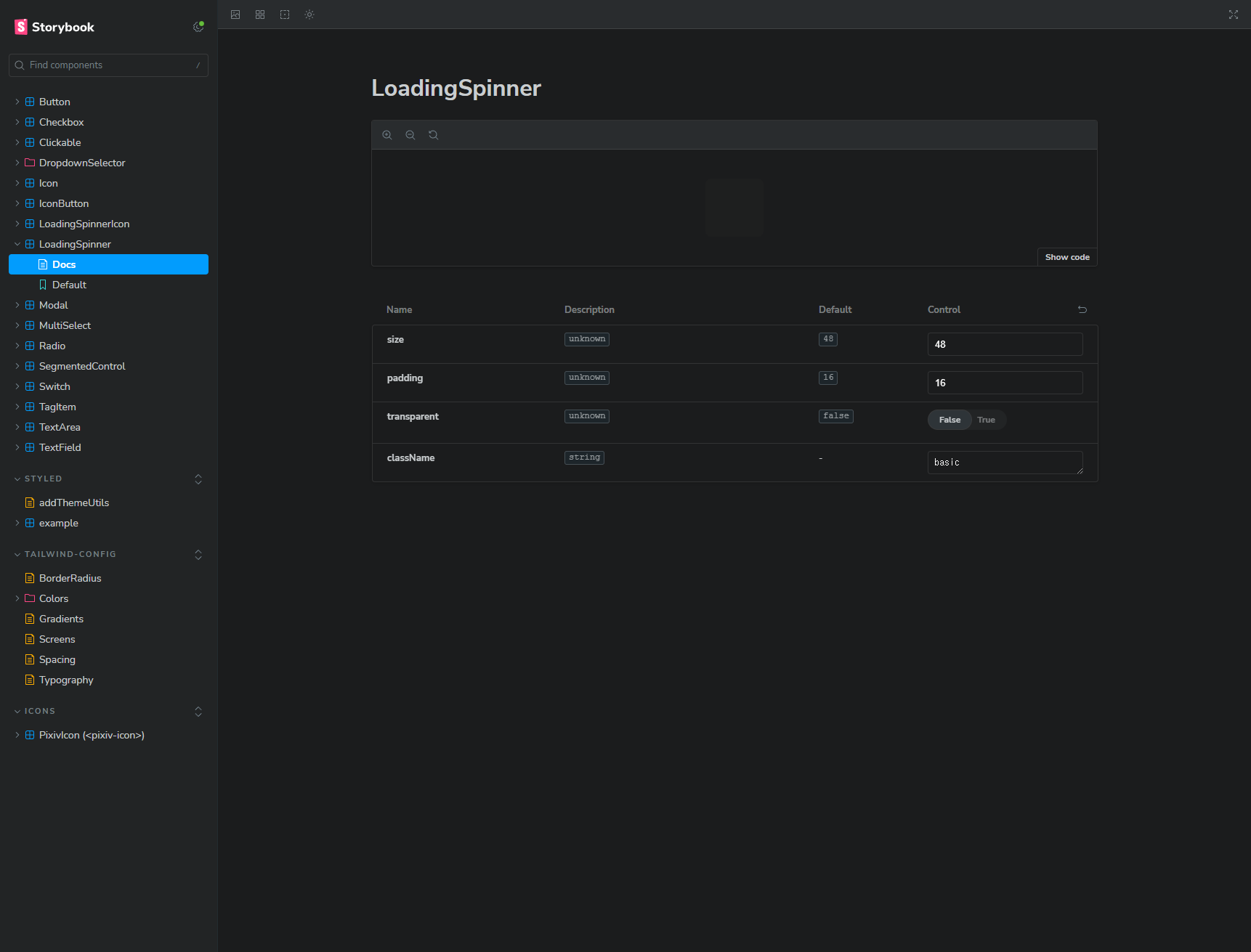This screenshot has width=1251, height=952.
Task: Click the Typography document icon
Action: 30,680
